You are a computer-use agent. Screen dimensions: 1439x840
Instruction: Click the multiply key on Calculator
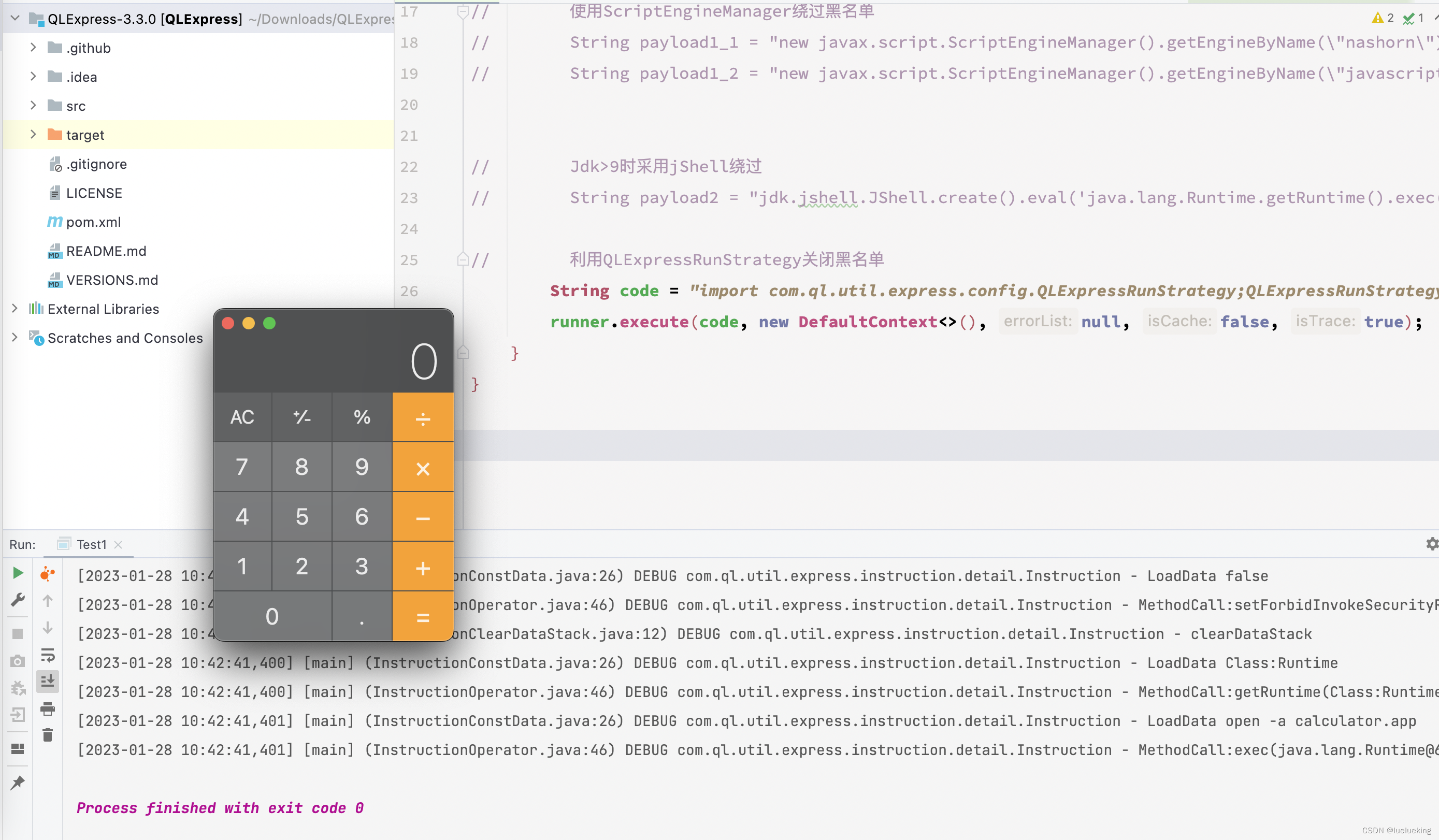423,467
